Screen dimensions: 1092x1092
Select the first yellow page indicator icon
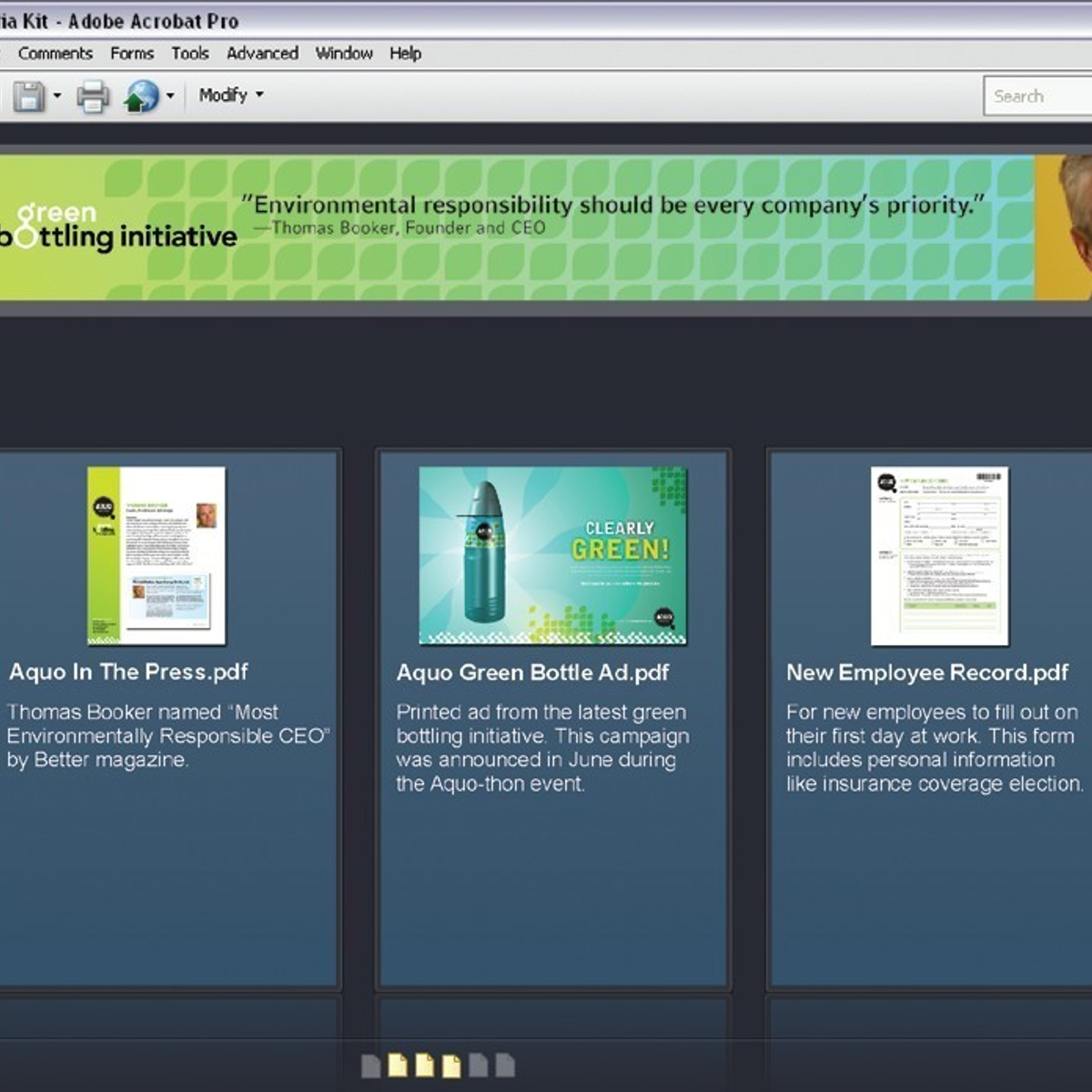398,1065
